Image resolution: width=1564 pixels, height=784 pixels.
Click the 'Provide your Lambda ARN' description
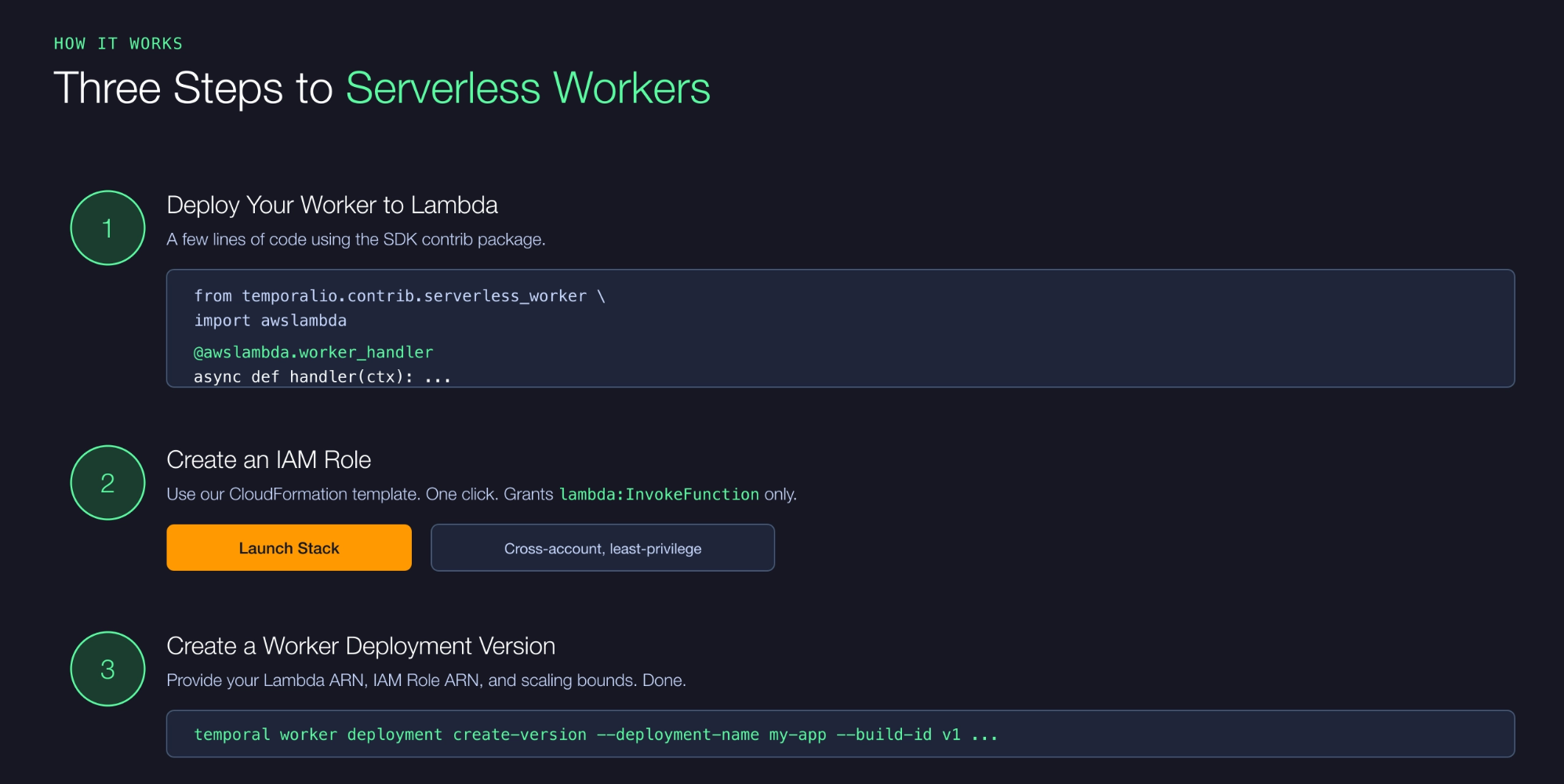point(426,680)
